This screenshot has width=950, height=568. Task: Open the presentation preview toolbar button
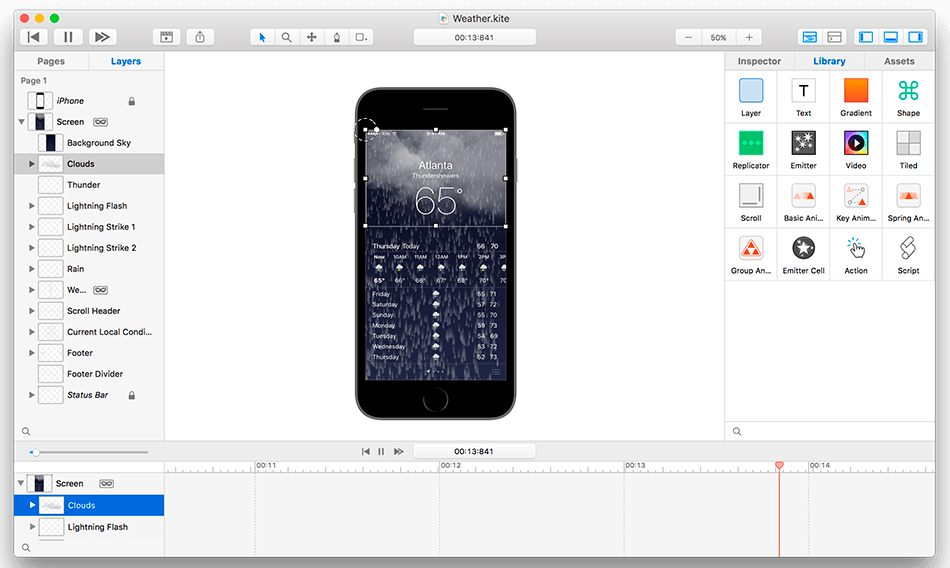167,38
